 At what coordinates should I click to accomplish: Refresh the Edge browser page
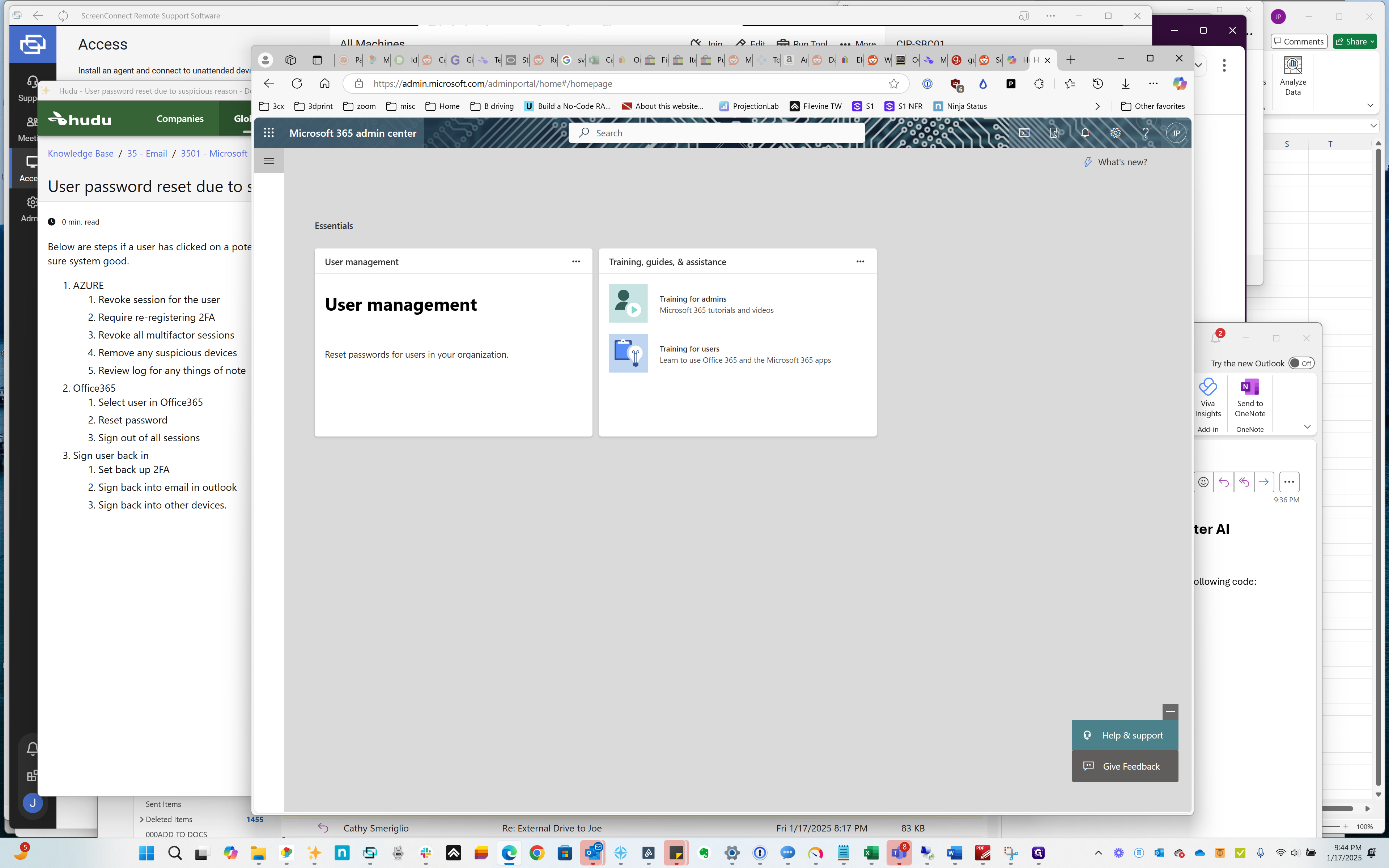(x=297, y=84)
